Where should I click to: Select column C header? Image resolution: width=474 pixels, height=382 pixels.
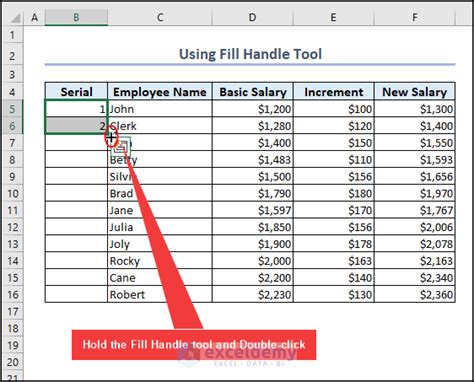pos(160,17)
